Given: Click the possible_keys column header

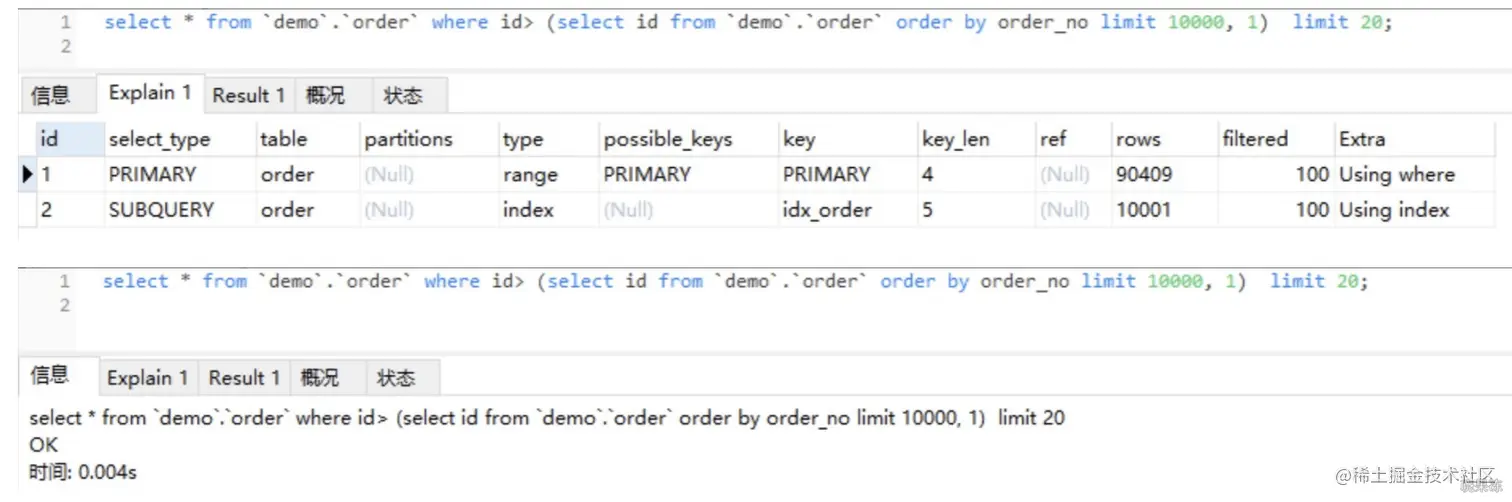Looking at the screenshot, I should 688,139.
